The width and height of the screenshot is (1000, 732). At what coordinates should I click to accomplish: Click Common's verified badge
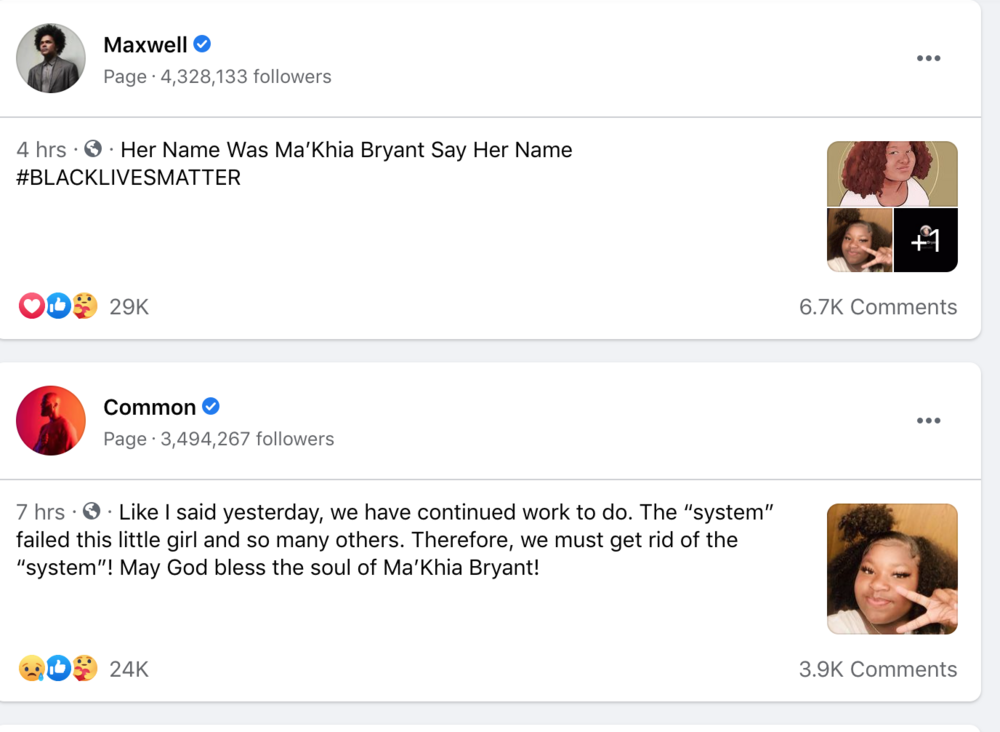coord(211,407)
